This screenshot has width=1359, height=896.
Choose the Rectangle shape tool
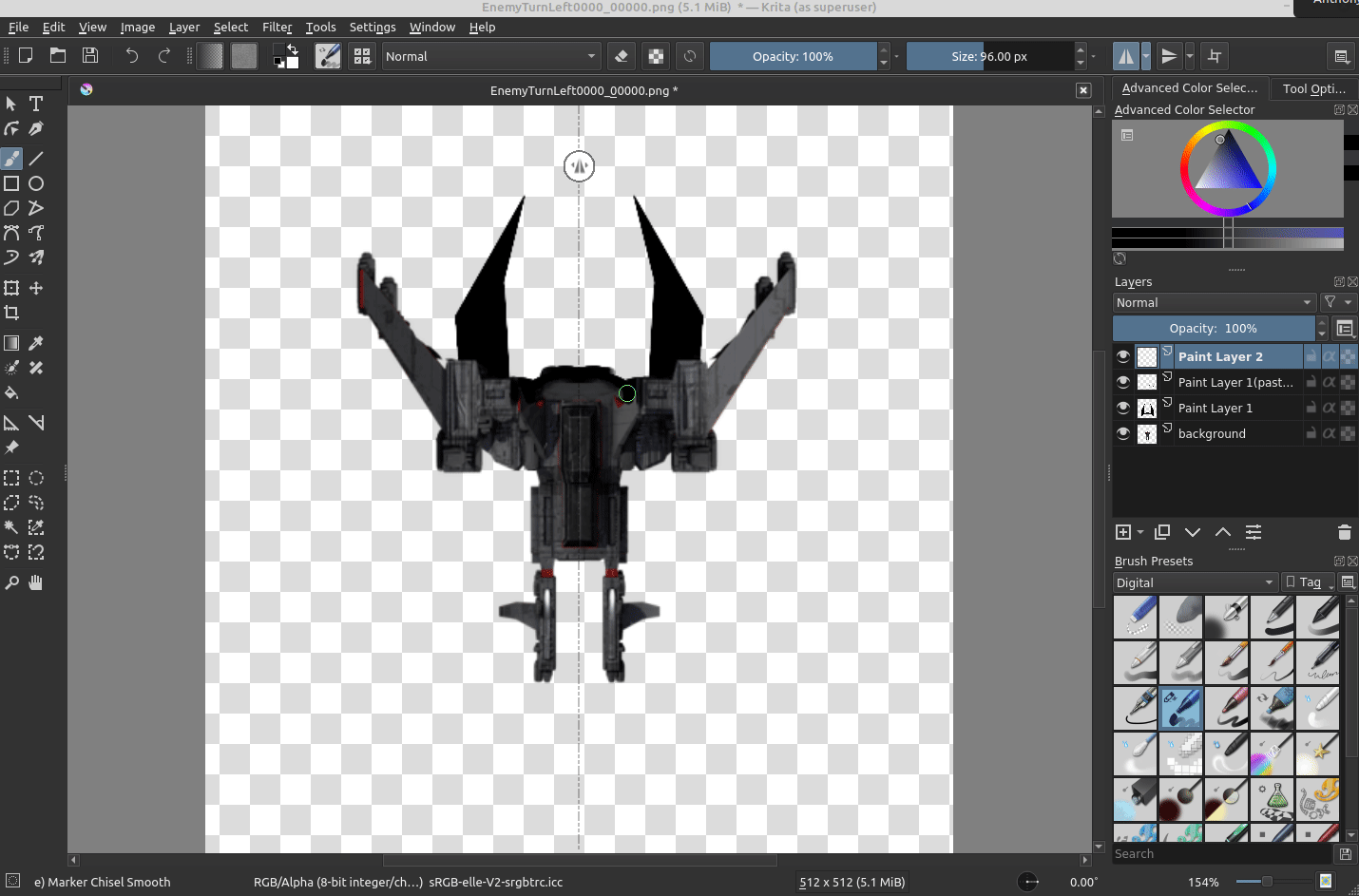pyautogui.click(x=11, y=183)
